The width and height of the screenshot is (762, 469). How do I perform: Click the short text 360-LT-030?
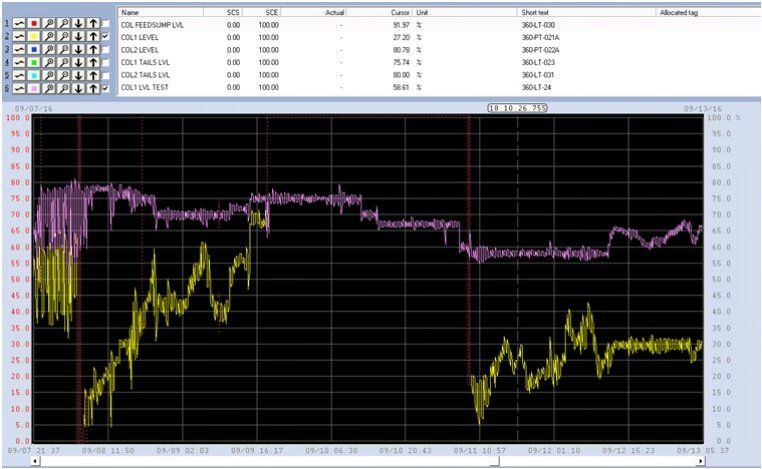[x=538, y=25]
